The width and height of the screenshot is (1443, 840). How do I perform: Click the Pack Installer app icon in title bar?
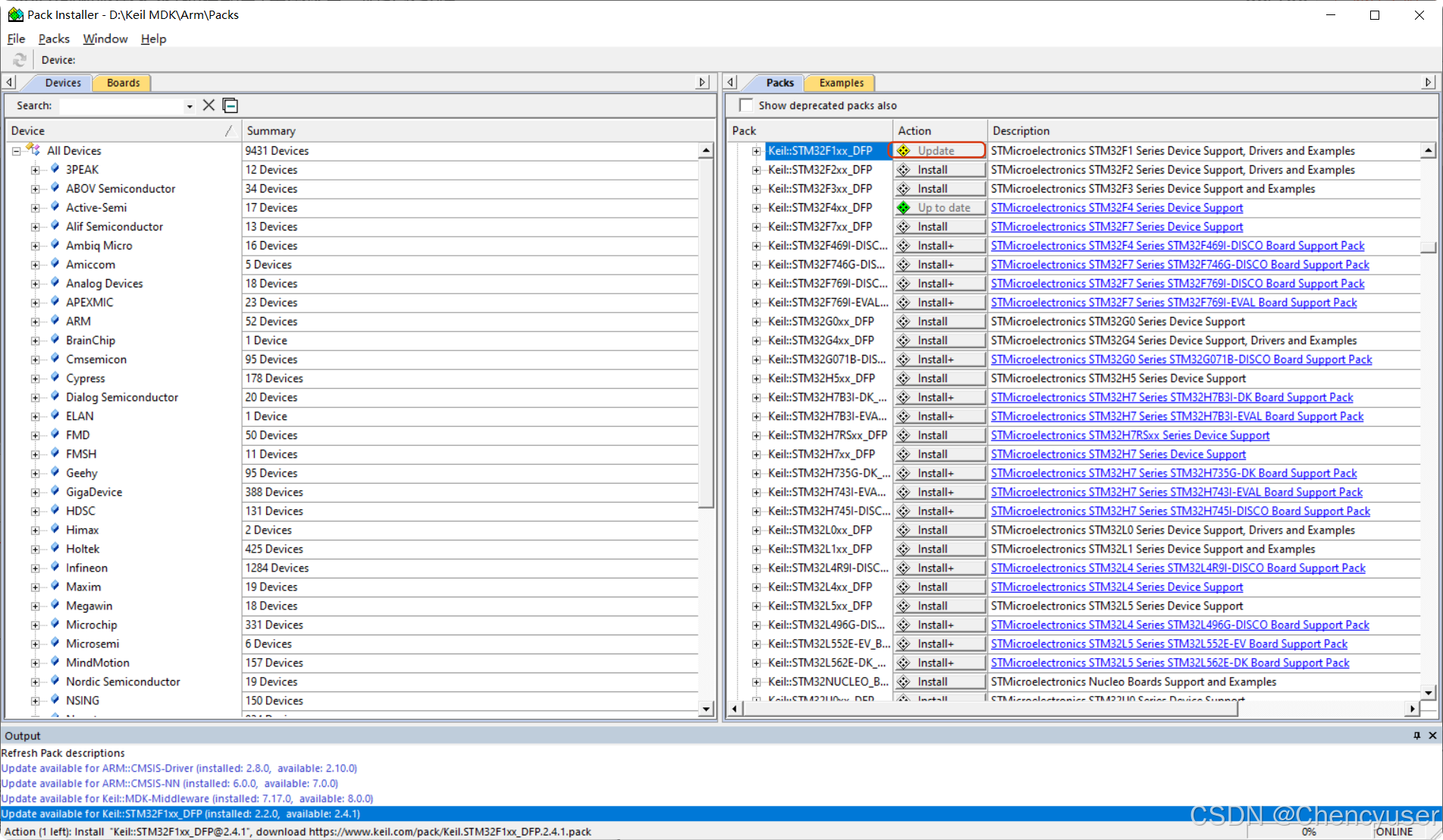pyautogui.click(x=15, y=14)
